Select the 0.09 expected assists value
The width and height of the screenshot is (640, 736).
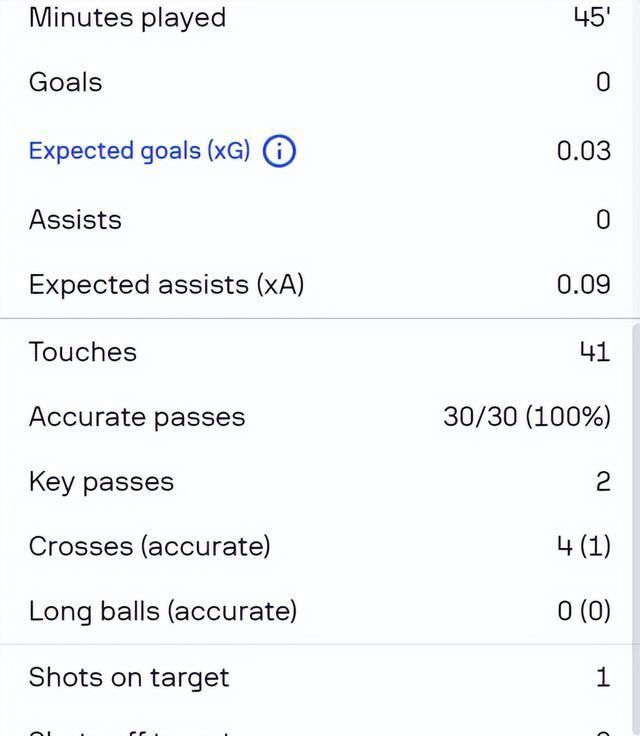point(583,285)
